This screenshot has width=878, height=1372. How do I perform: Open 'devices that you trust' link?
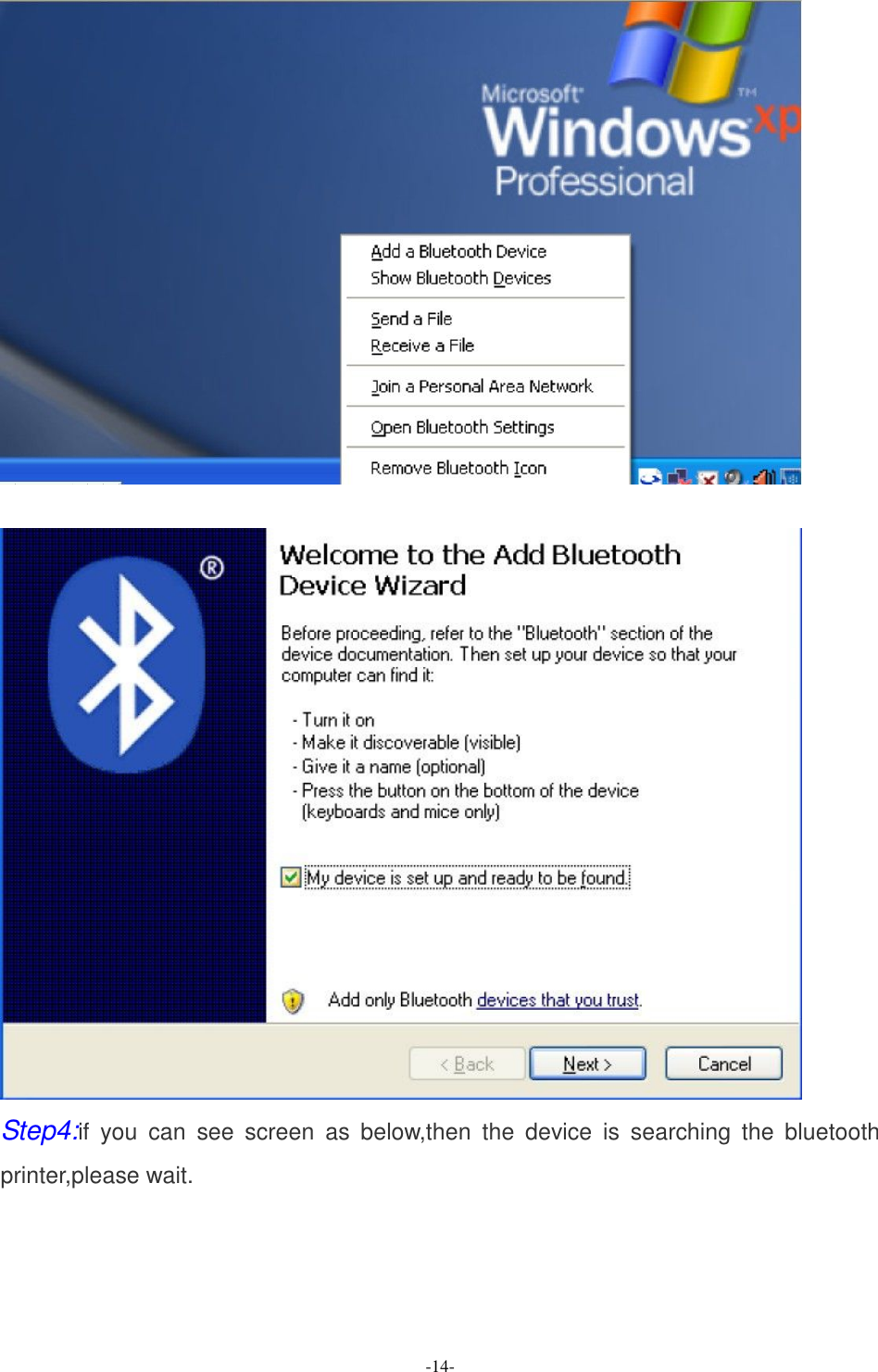(558, 1000)
